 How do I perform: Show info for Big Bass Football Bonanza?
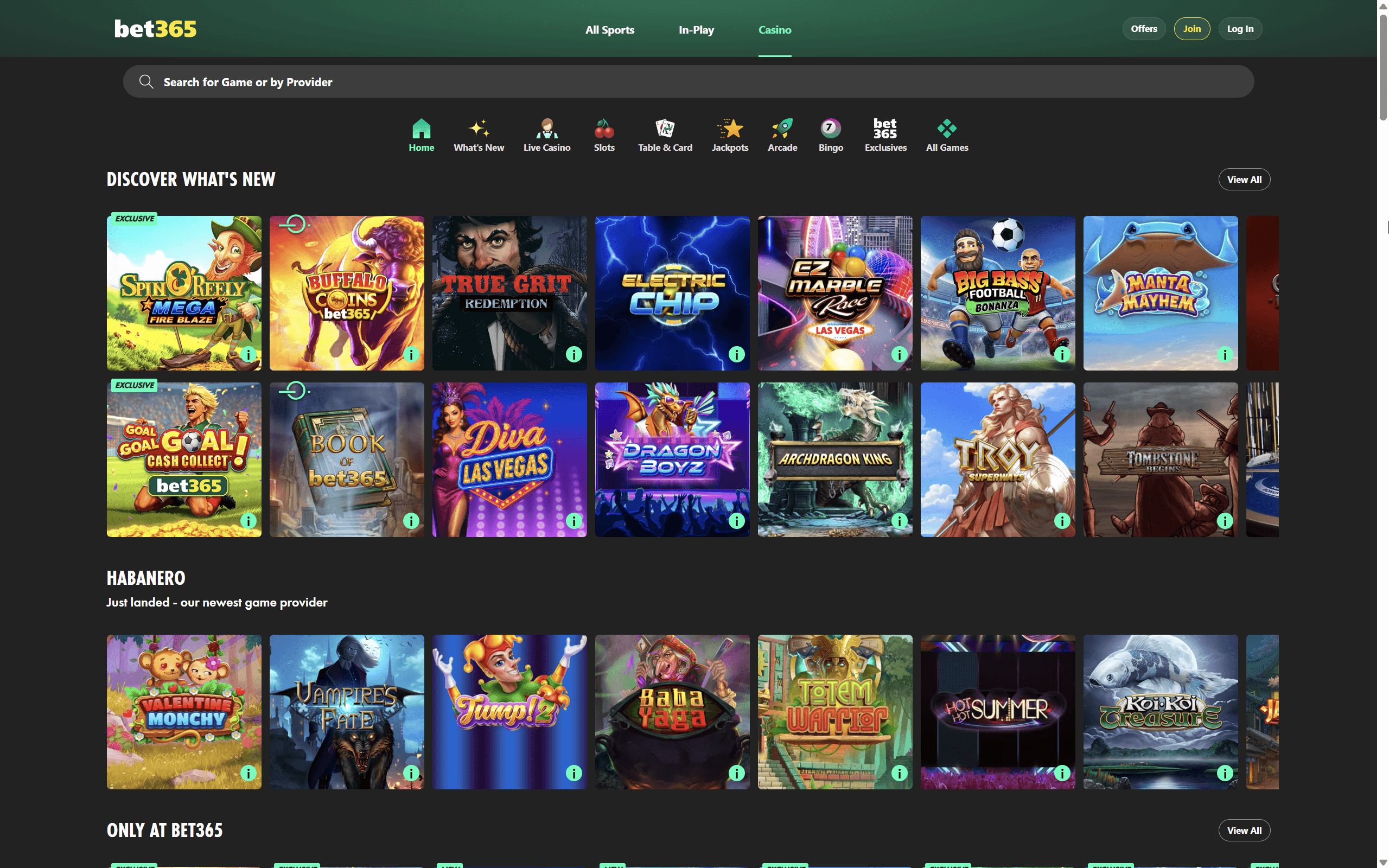click(x=1062, y=354)
